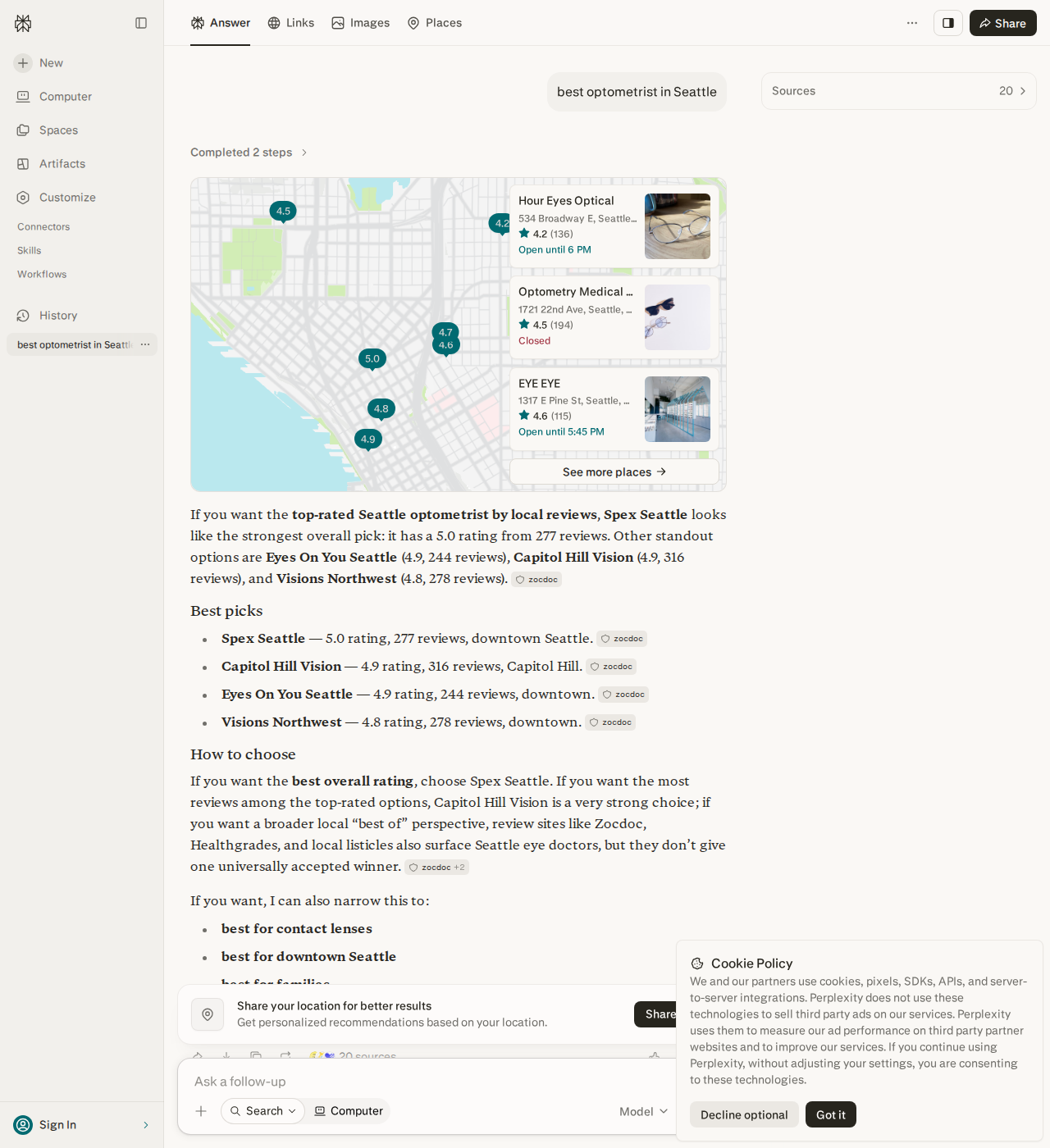Open the Model selector dropdown
The image size is (1050, 1148).
pyautogui.click(x=643, y=1112)
